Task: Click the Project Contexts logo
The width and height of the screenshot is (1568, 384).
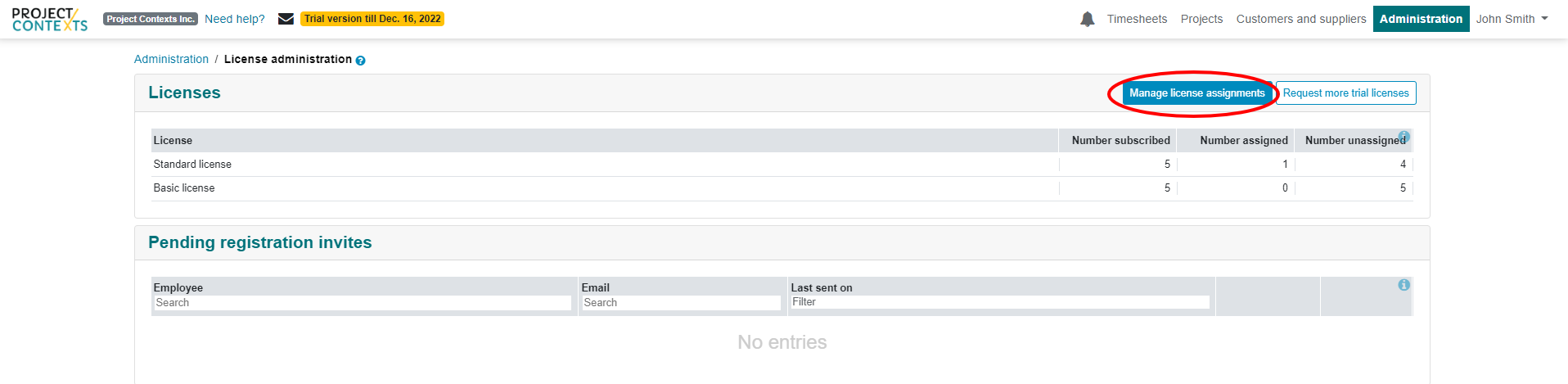Action: tap(50, 20)
